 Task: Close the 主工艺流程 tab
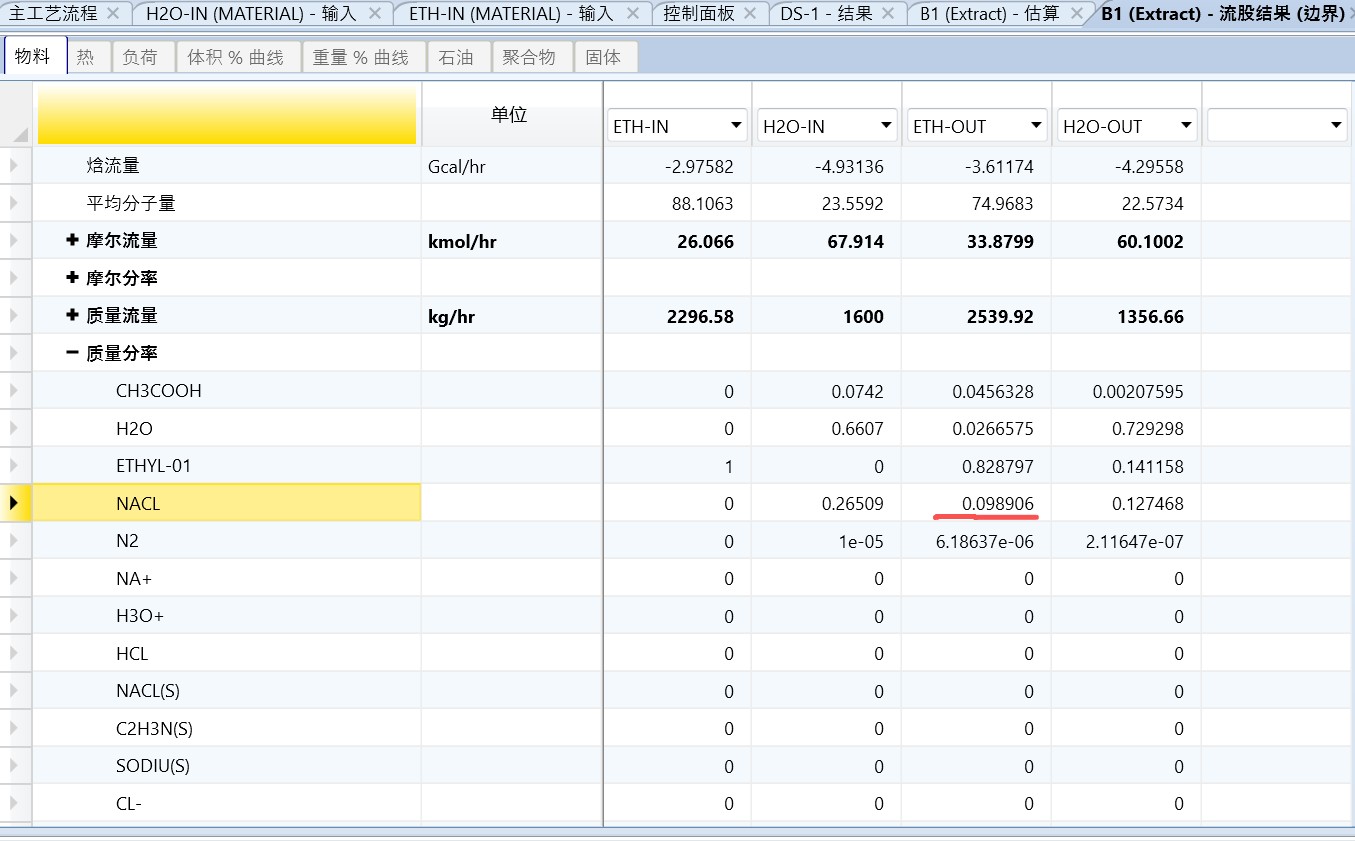click(x=112, y=13)
